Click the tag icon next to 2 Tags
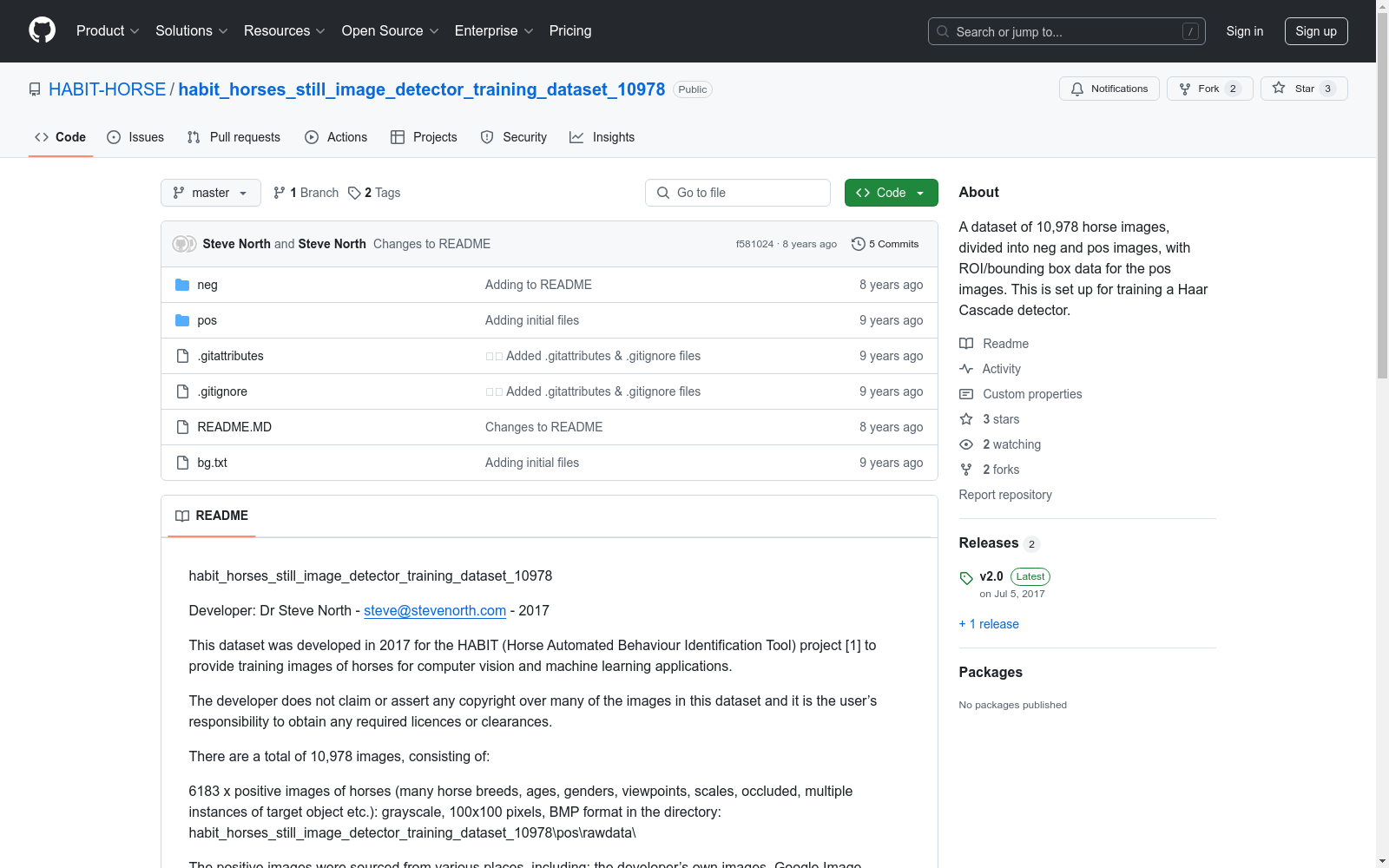Image resolution: width=1389 pixels, height=868 pixels. [354, 193]
